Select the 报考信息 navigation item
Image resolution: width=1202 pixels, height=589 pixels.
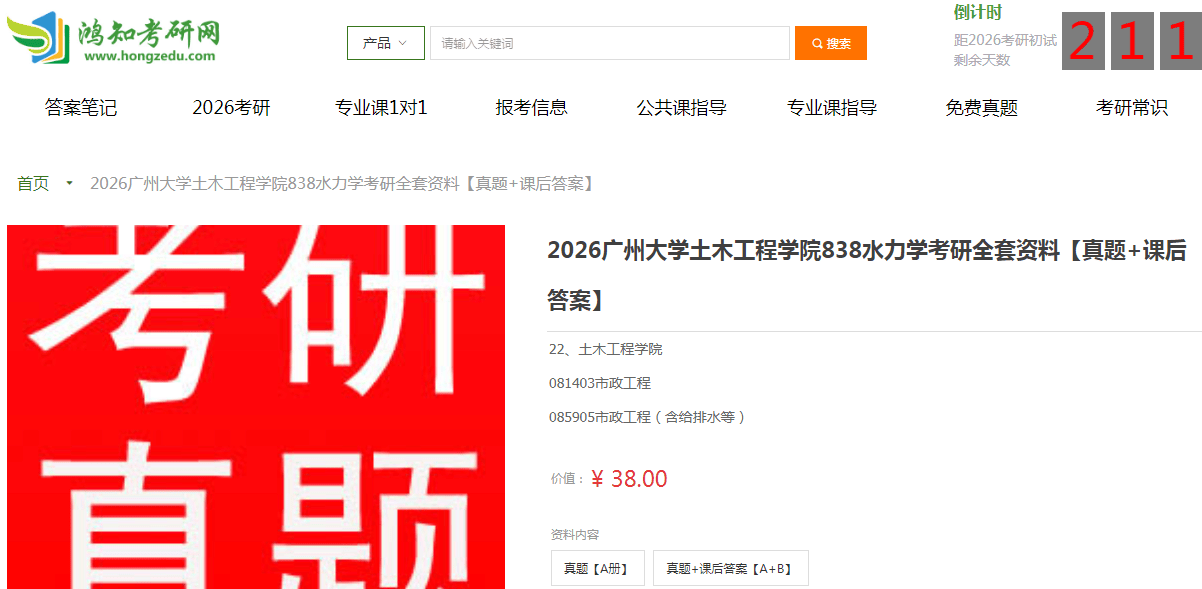point(532,108)
